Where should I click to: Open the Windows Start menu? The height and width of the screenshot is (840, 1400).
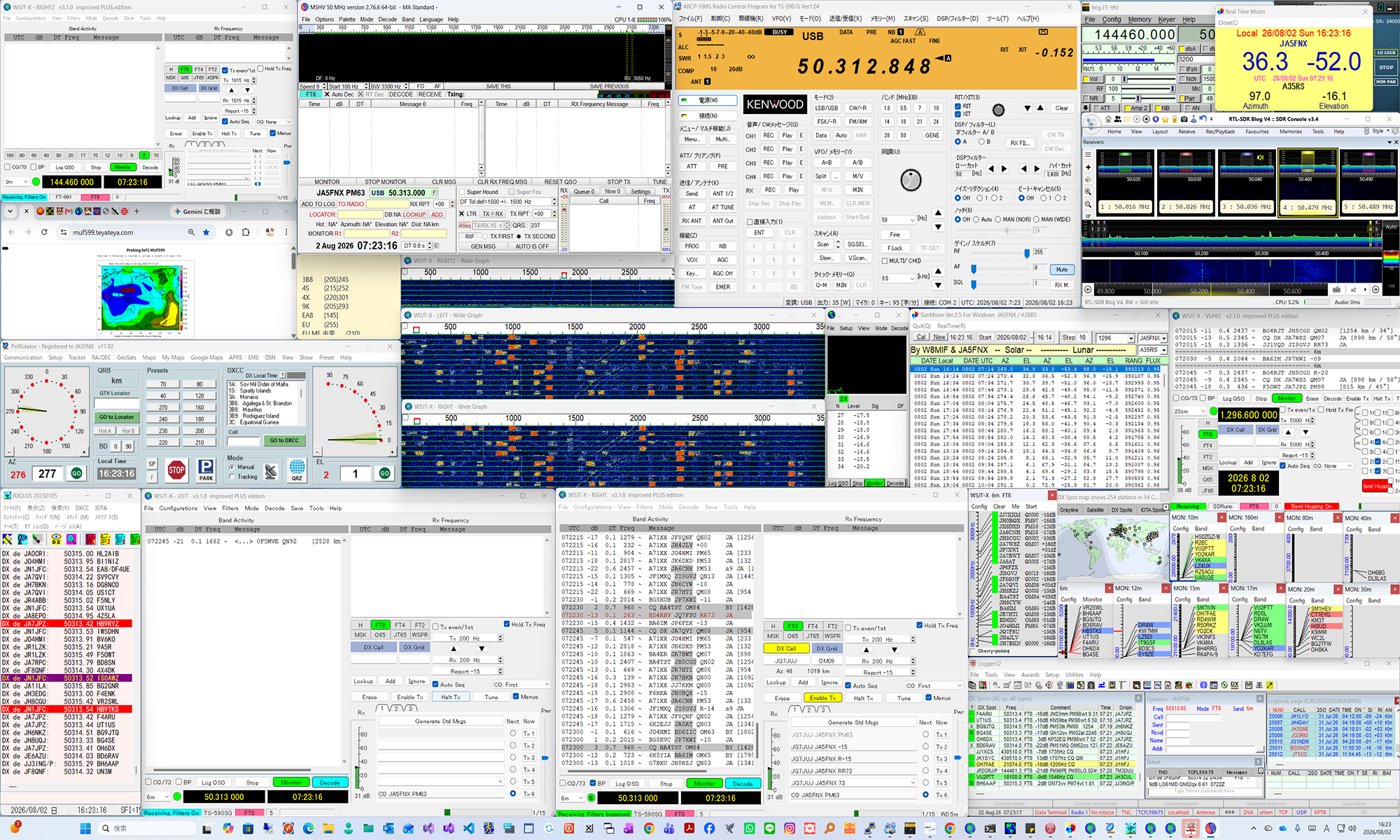(85, 829)
